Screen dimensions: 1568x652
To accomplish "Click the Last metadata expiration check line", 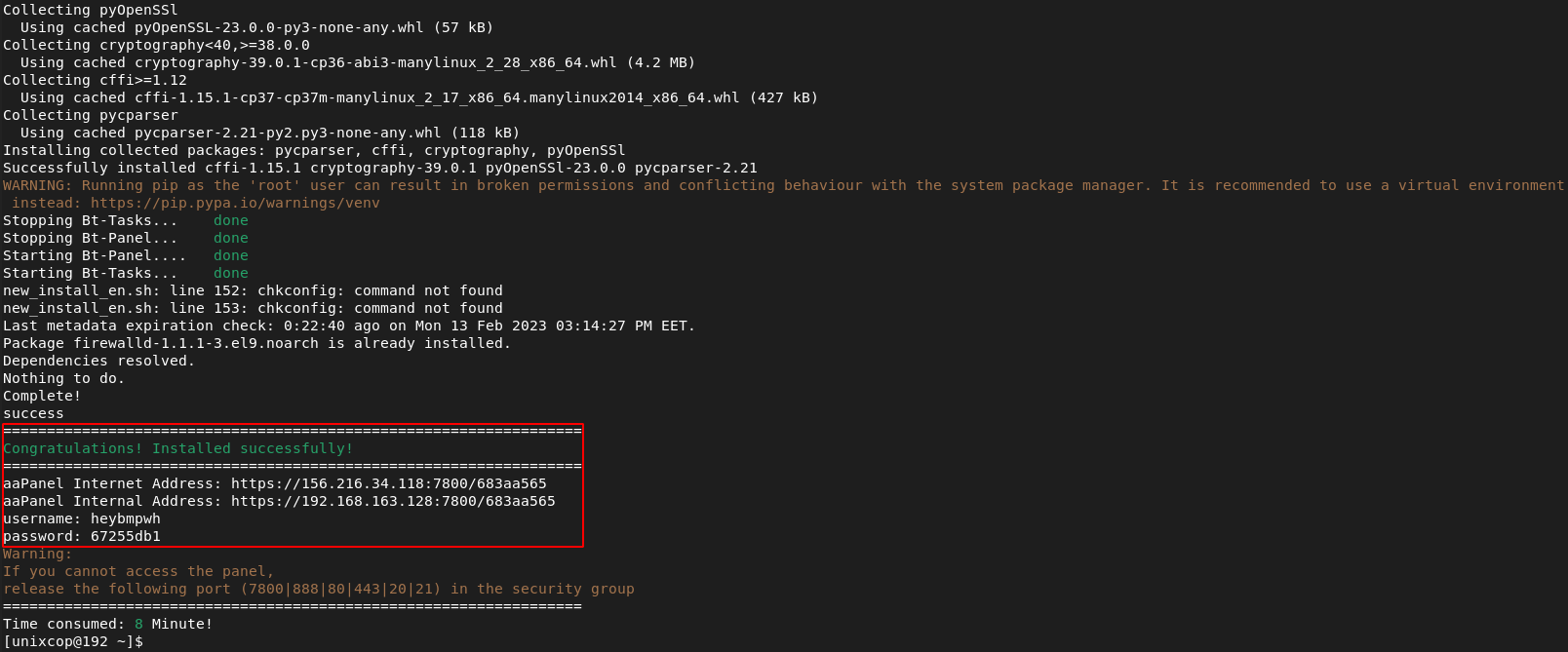I will (349, 326).
